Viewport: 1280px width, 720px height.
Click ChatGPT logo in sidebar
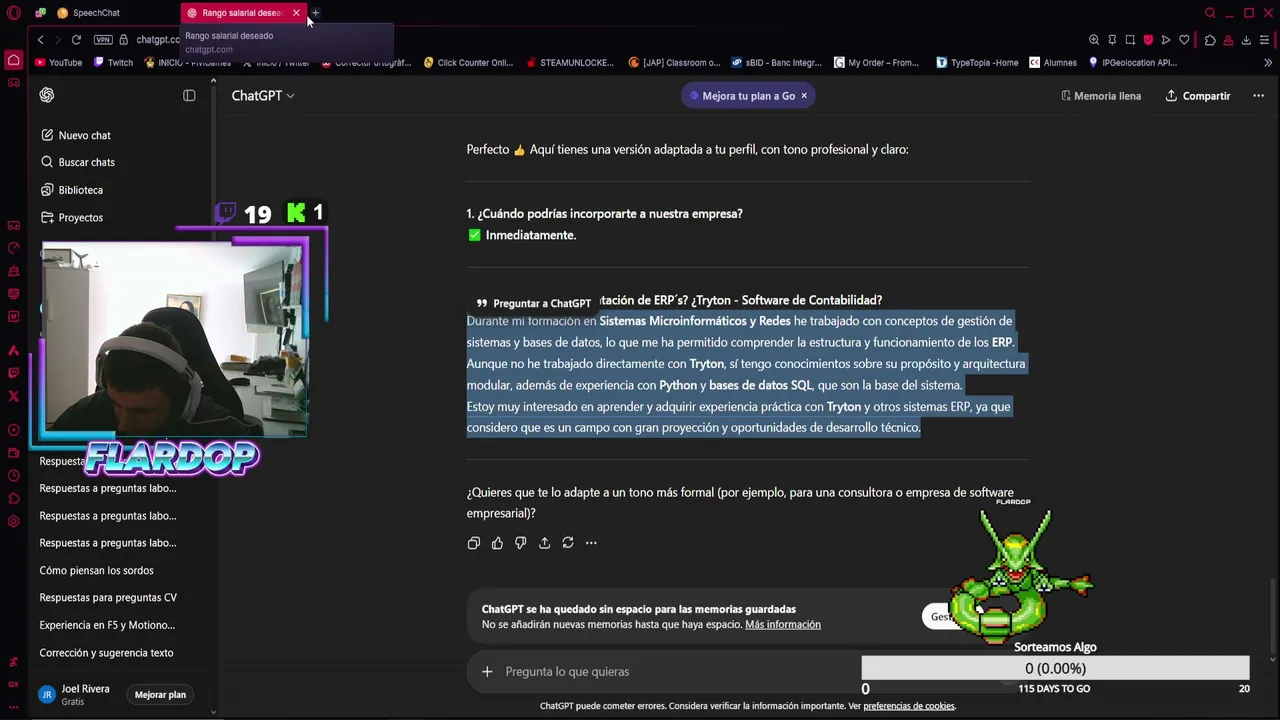47,95
